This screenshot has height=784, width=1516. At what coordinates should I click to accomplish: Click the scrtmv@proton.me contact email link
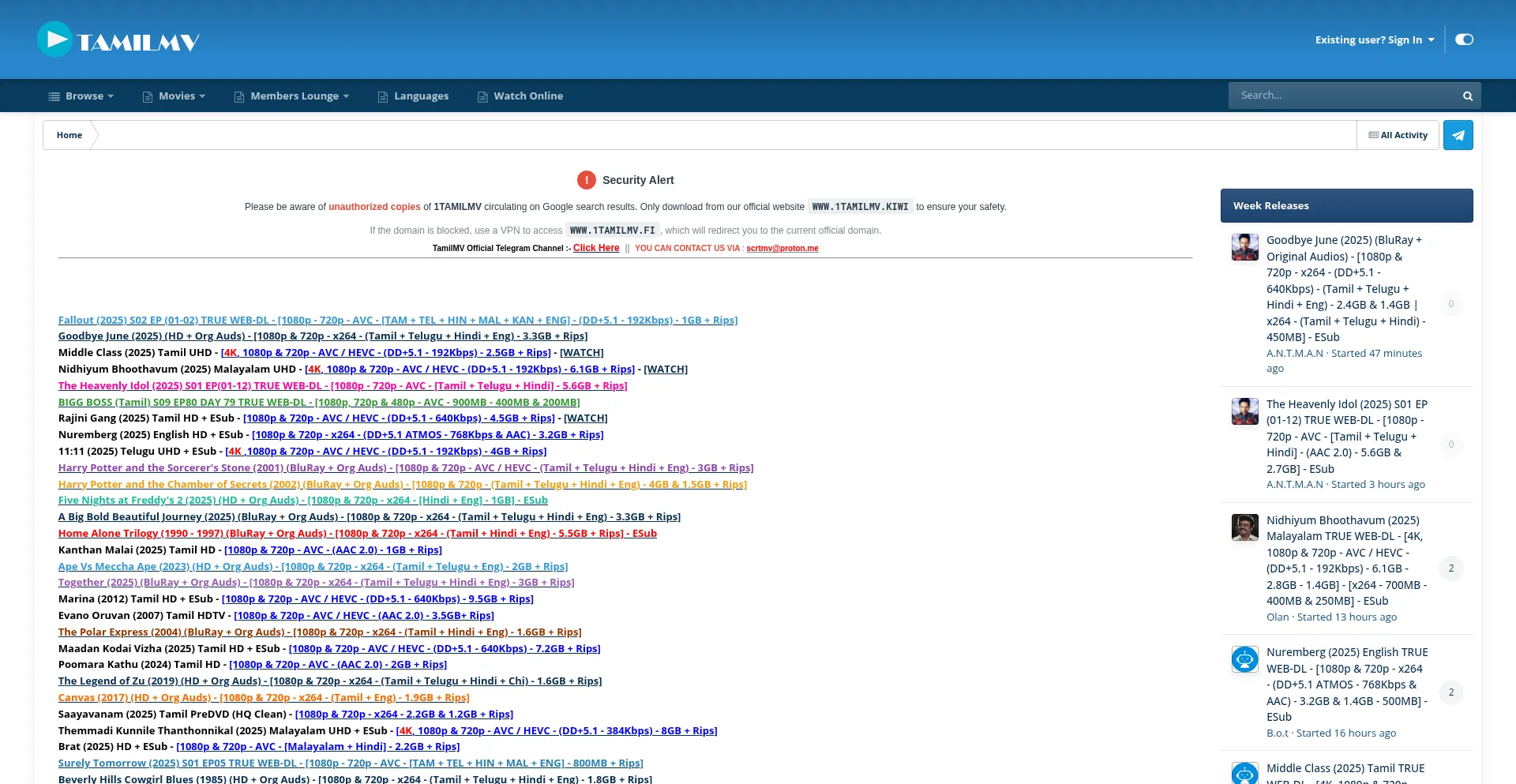782,248
